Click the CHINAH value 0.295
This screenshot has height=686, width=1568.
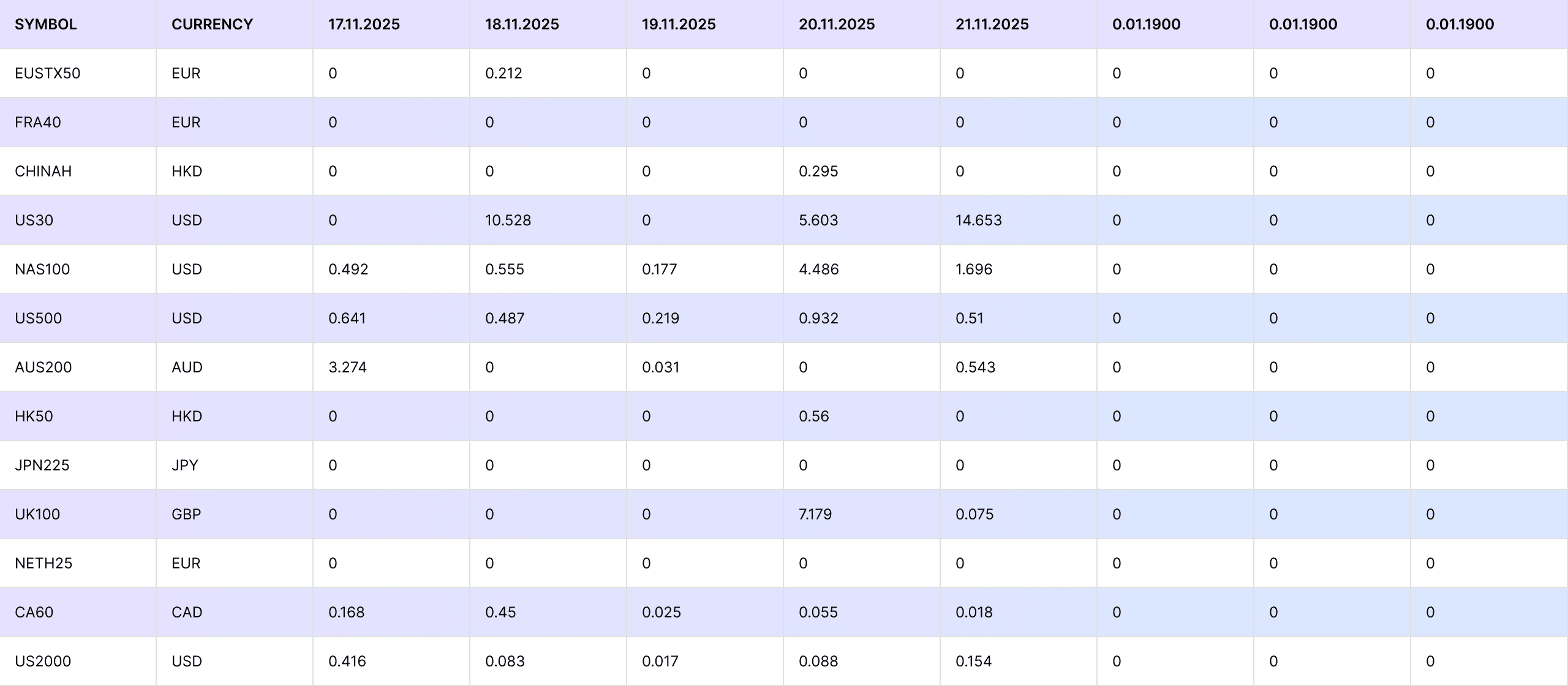pos(818,171)
